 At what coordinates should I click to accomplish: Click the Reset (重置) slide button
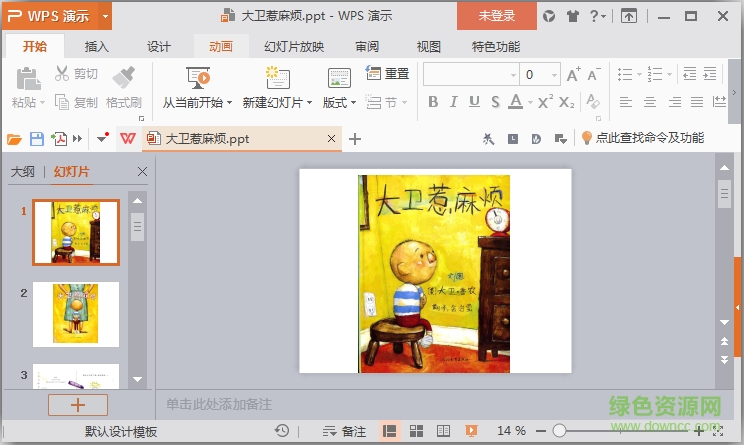tap(388, 74)
